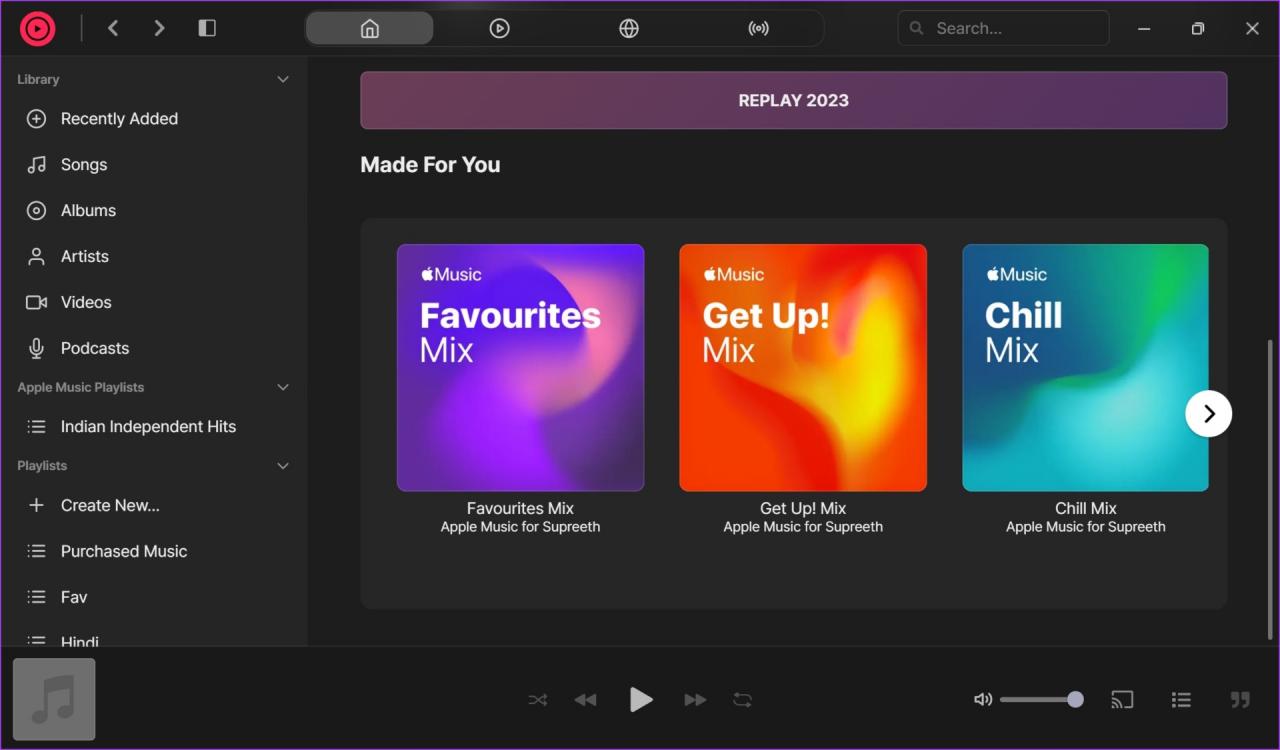1280x750 pixels.
Task: Click the Chill Mix title link
Action: [1086, 508]
